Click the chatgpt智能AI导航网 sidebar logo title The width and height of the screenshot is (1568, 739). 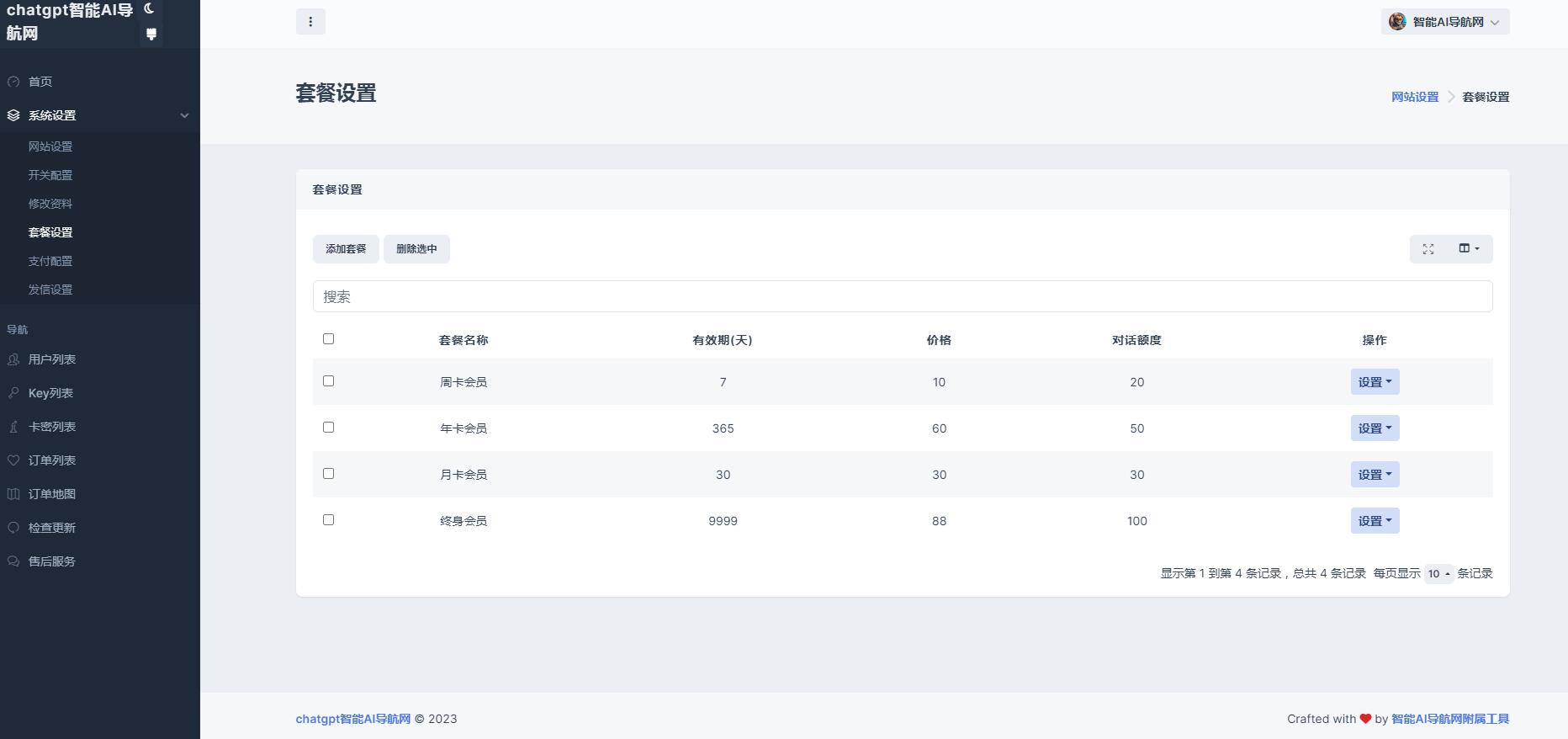tap(70, 22)
